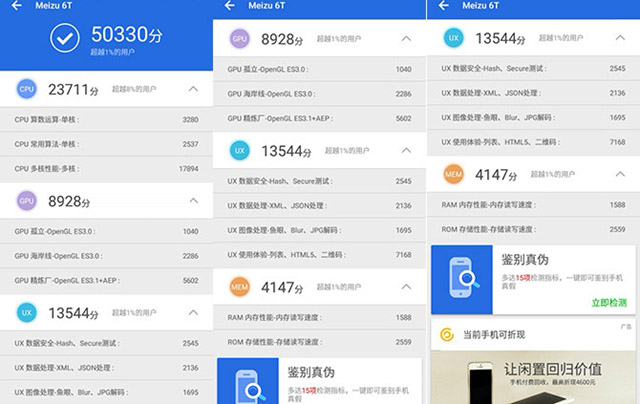Select UX 使用体验 row 7168 in right screenshot
The image size is (640, 404).
coord(533,142)
